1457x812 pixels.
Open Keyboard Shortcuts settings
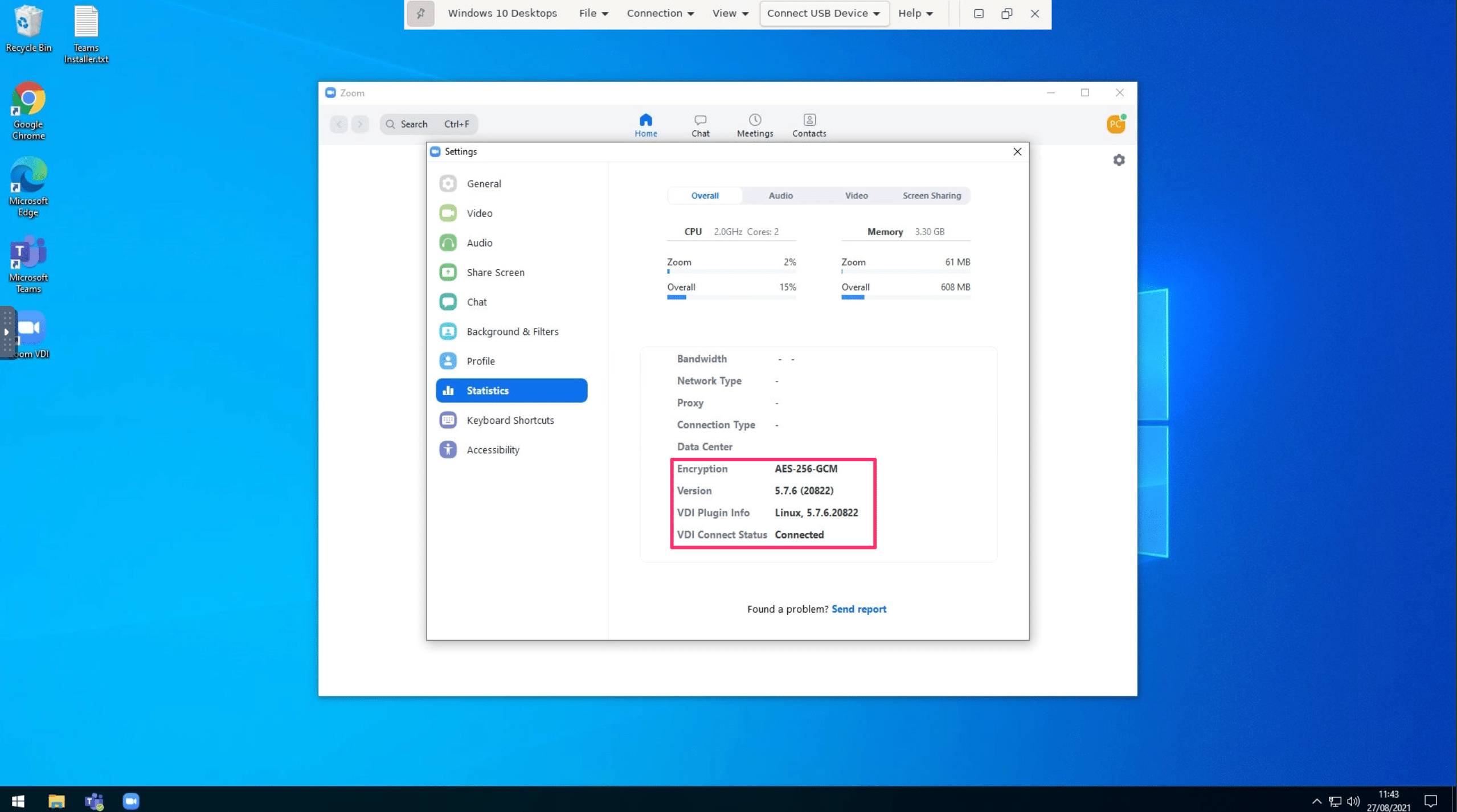511,420
